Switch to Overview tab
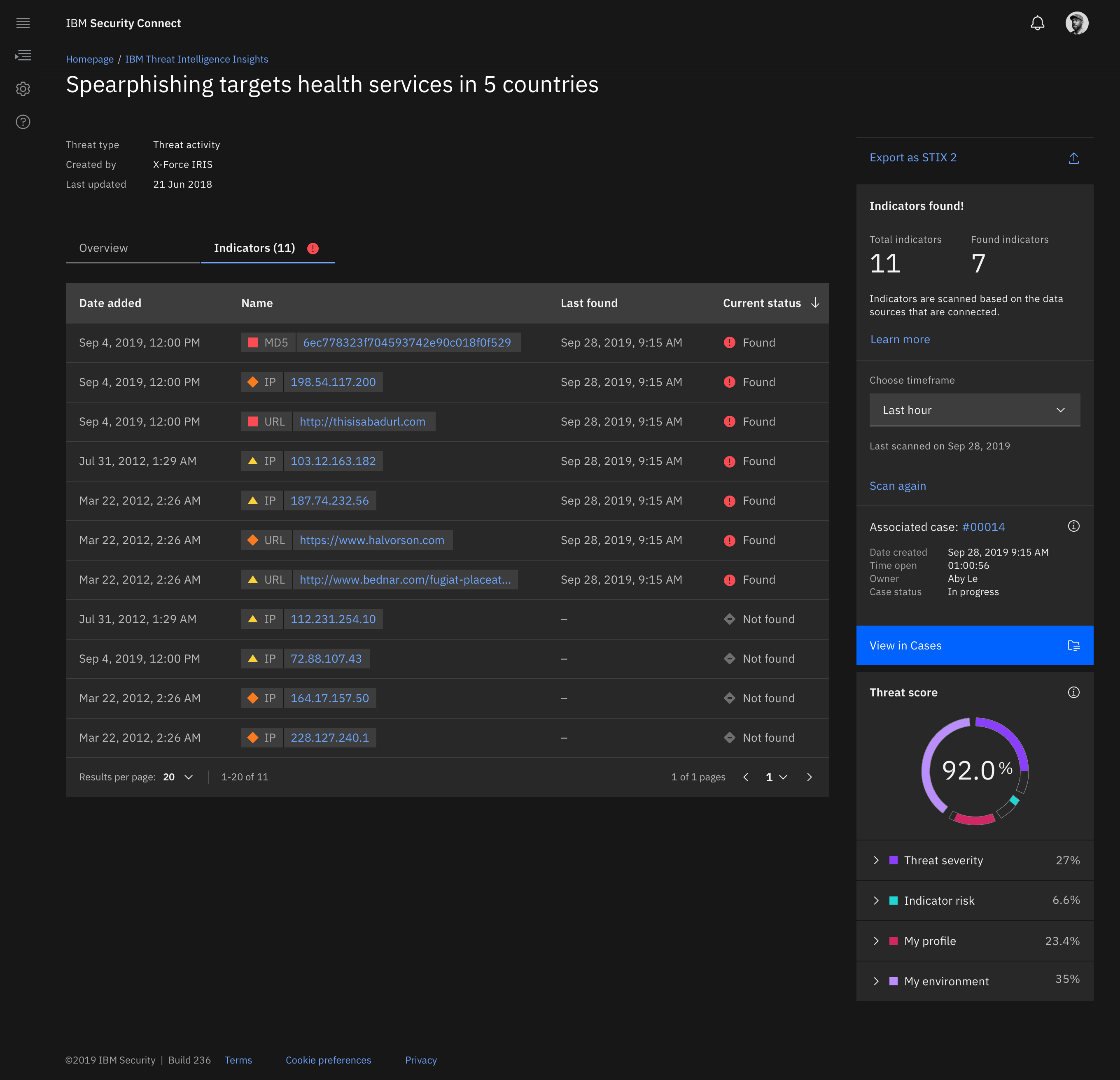Viewport: 1120px width, 1080px height. [133, 249]
